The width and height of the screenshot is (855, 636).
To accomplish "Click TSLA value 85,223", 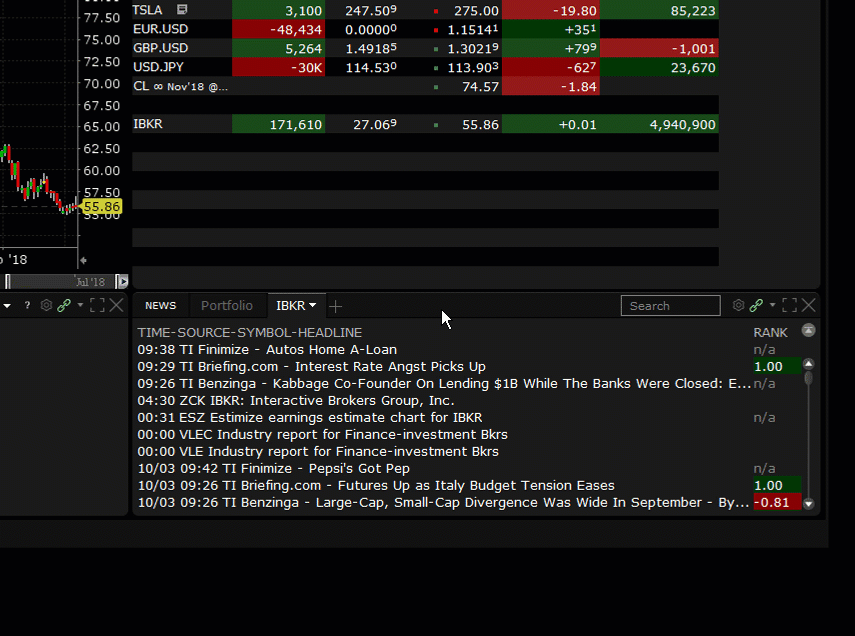I will pos(659,10).
